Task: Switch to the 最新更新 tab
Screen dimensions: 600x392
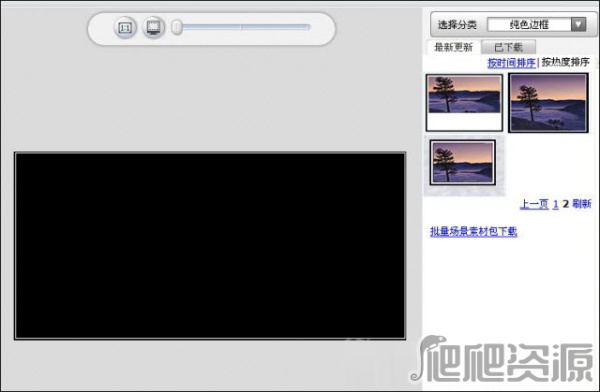Action: coord(453,47)
